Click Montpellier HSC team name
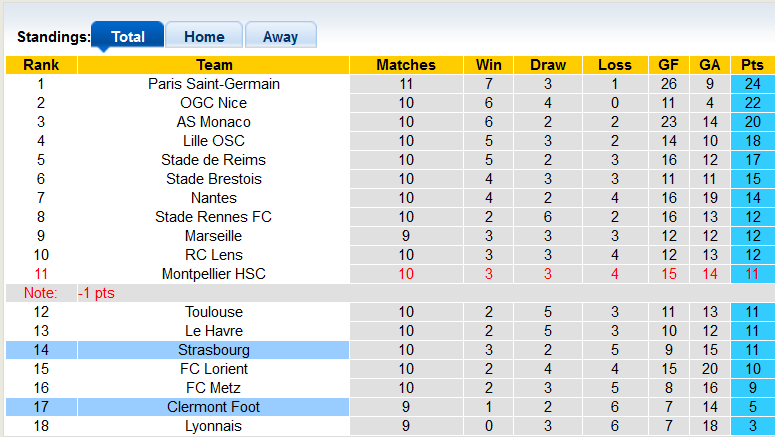Viewport: 775px width, 437px height. (x=213, y=274)
